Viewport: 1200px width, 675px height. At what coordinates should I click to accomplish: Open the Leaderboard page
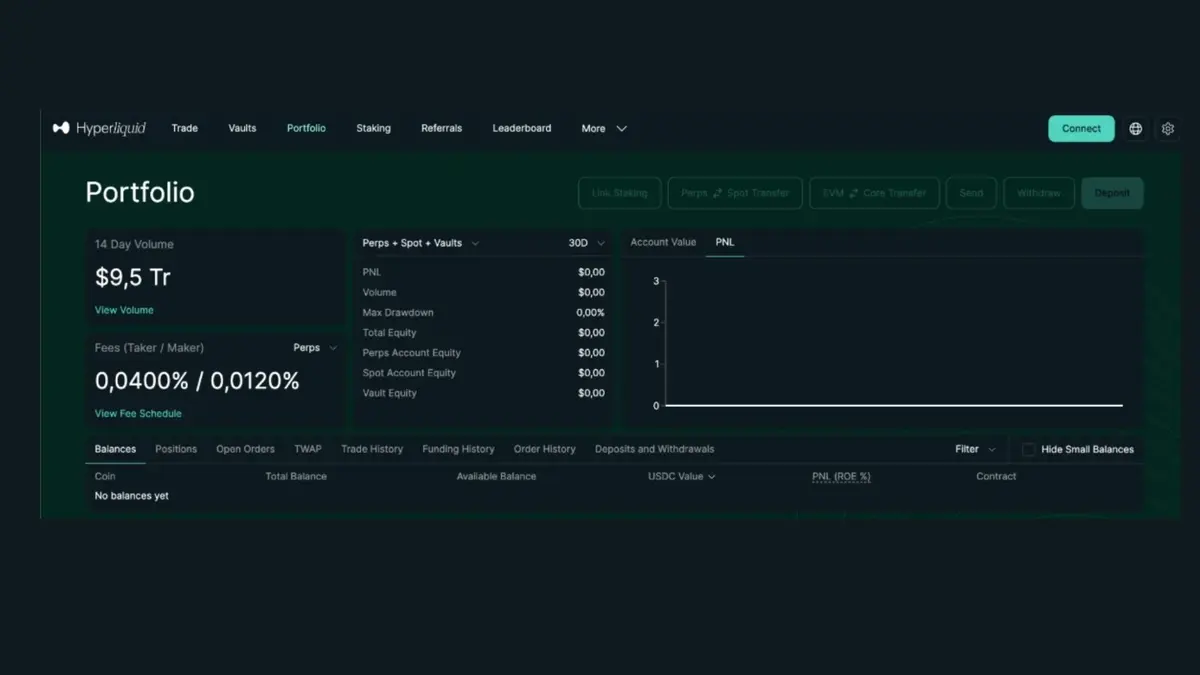coord(521,129)
